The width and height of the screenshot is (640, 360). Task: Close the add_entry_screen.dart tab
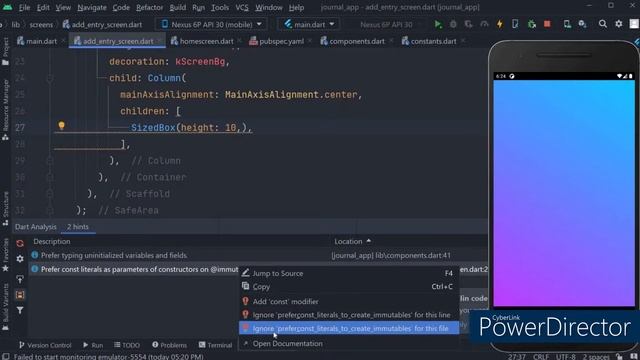tap(160, 41)
